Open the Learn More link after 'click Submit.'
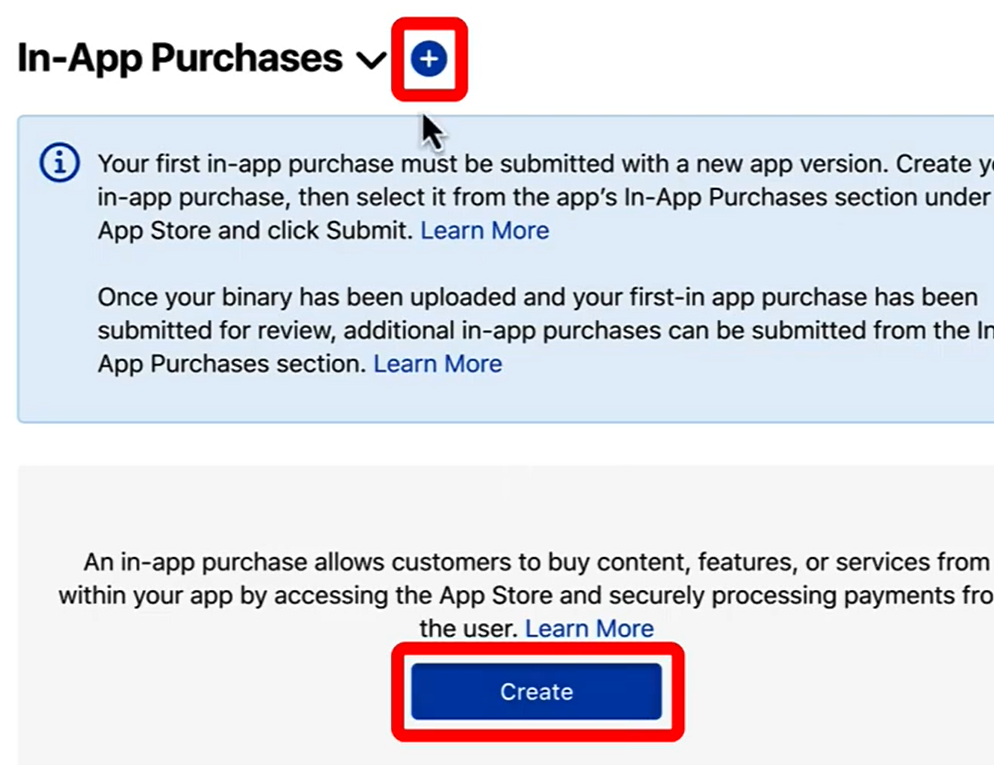The image size is (994, 765). coord(485,230)
